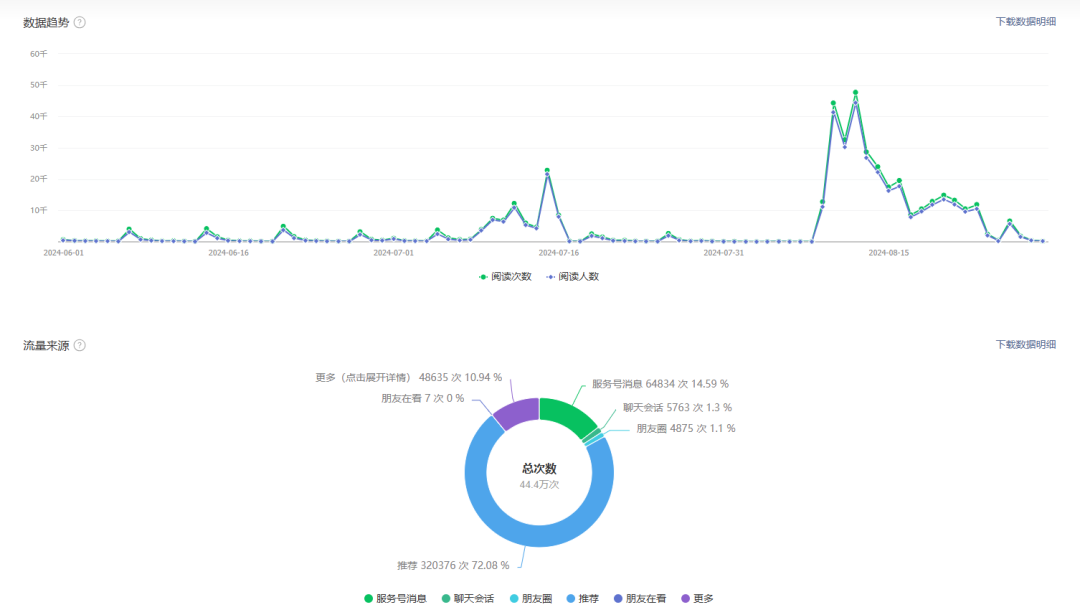
Task: Click the 2024-08-15 x-axis date label
Action: pos(889,253)
